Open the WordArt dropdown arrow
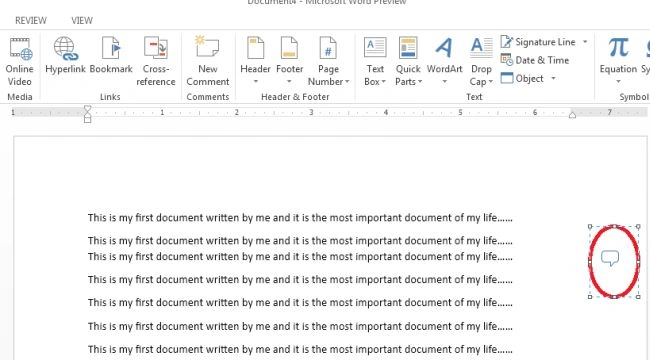The image size is (650, 360). point(444,81)
